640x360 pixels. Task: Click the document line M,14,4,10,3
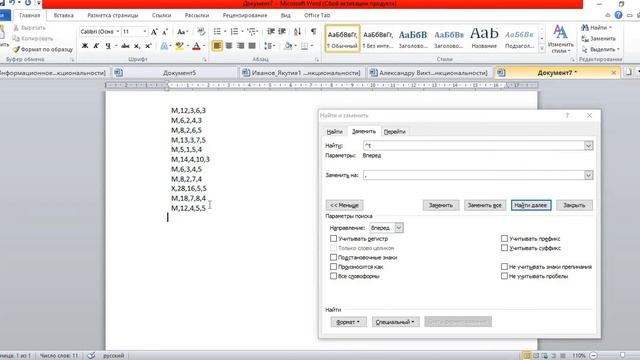[x=190, y=159]
